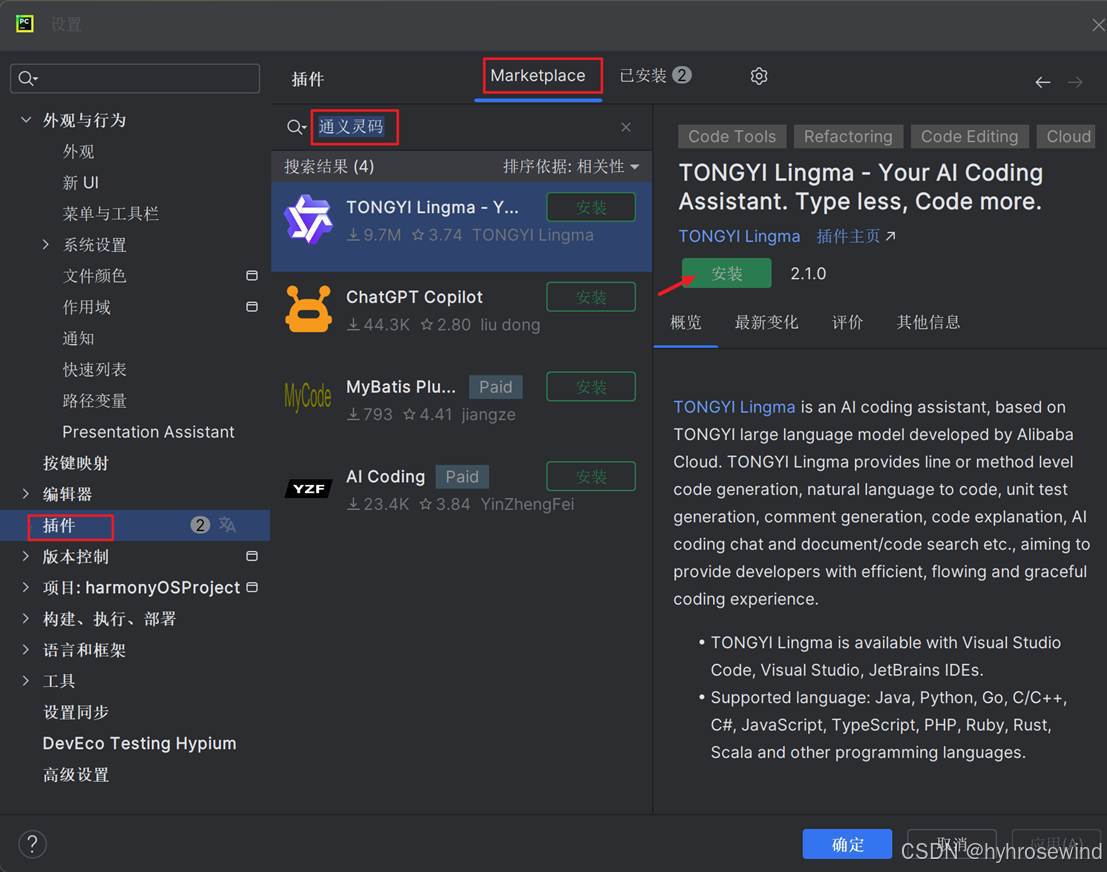Expand the 构建、执行、部署 section
This screenshot has height=872, width=1107.
25,619
